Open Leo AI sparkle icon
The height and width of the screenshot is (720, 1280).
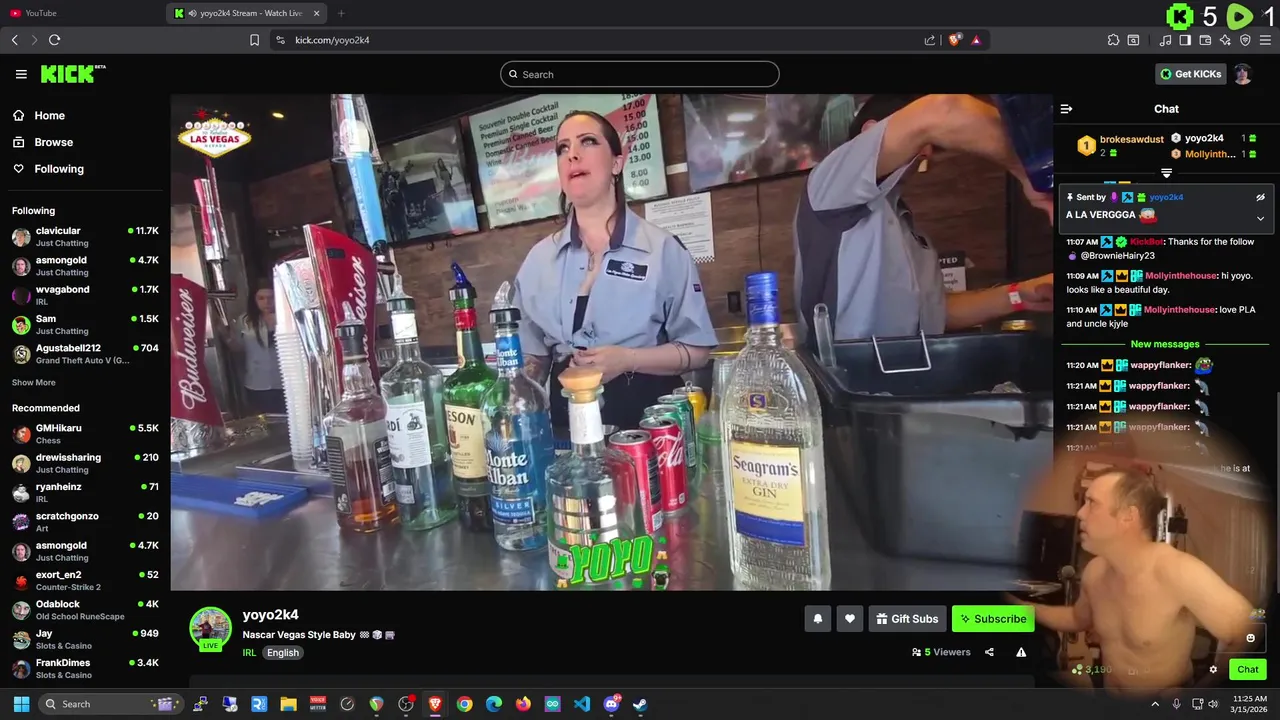1225,40
